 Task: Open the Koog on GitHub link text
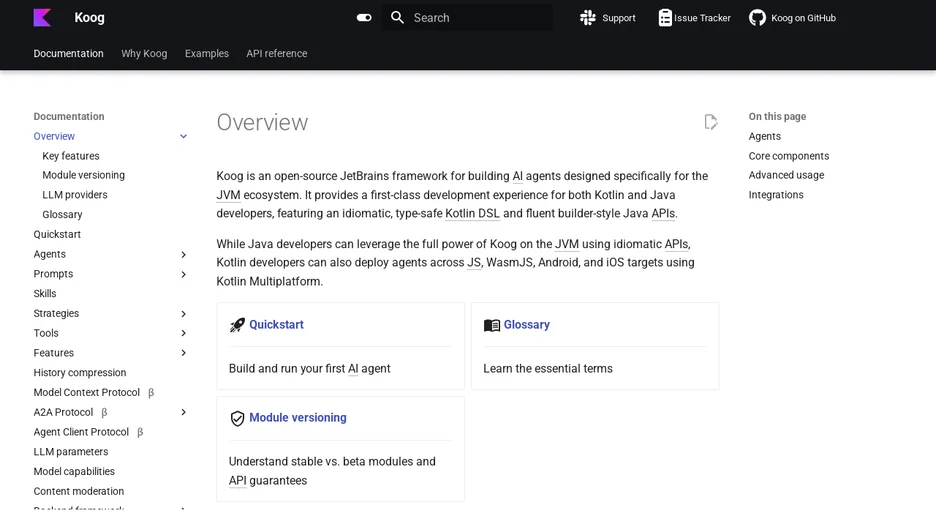click(803, 18)
